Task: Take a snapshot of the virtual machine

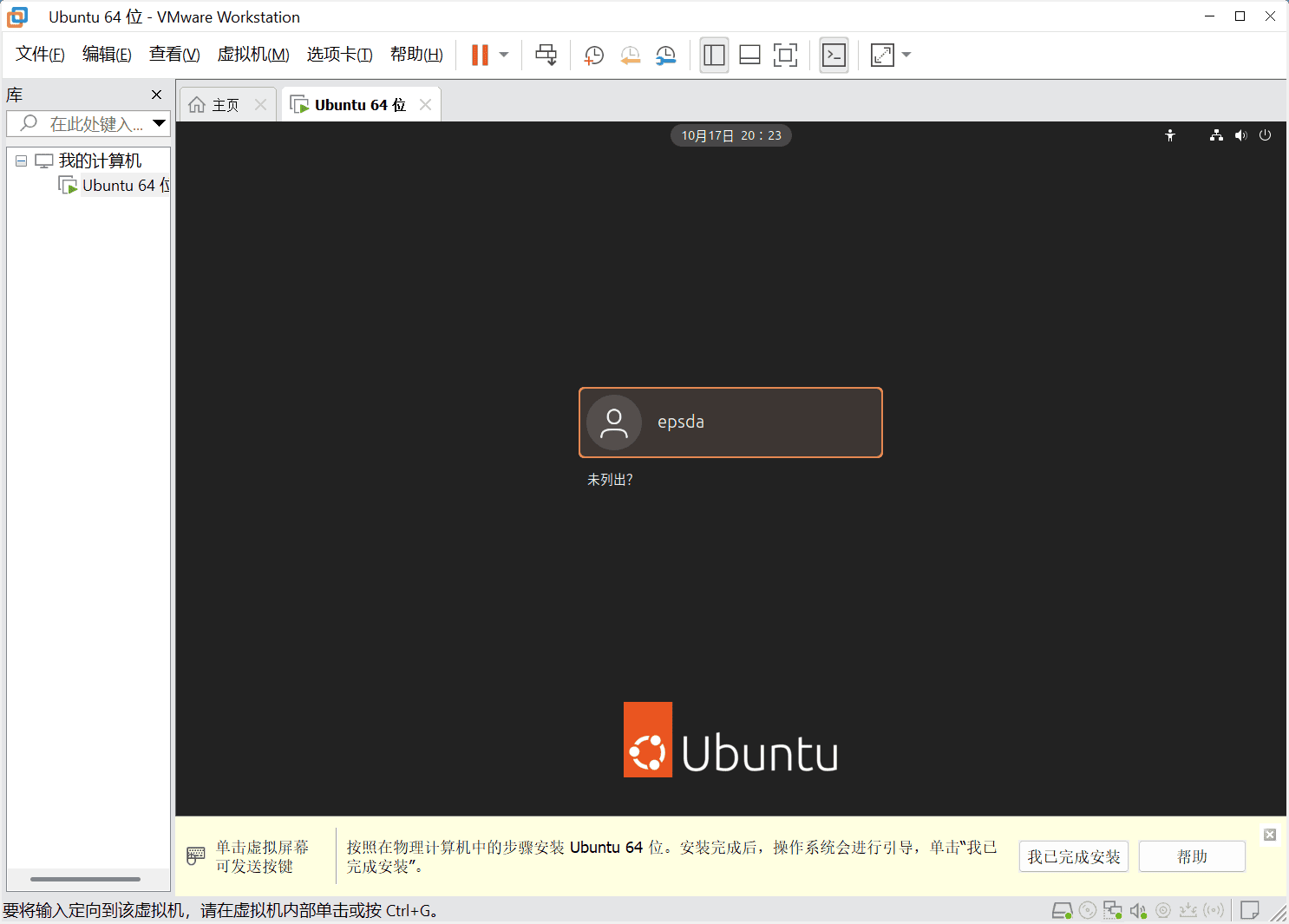Action: pos(594,56)
